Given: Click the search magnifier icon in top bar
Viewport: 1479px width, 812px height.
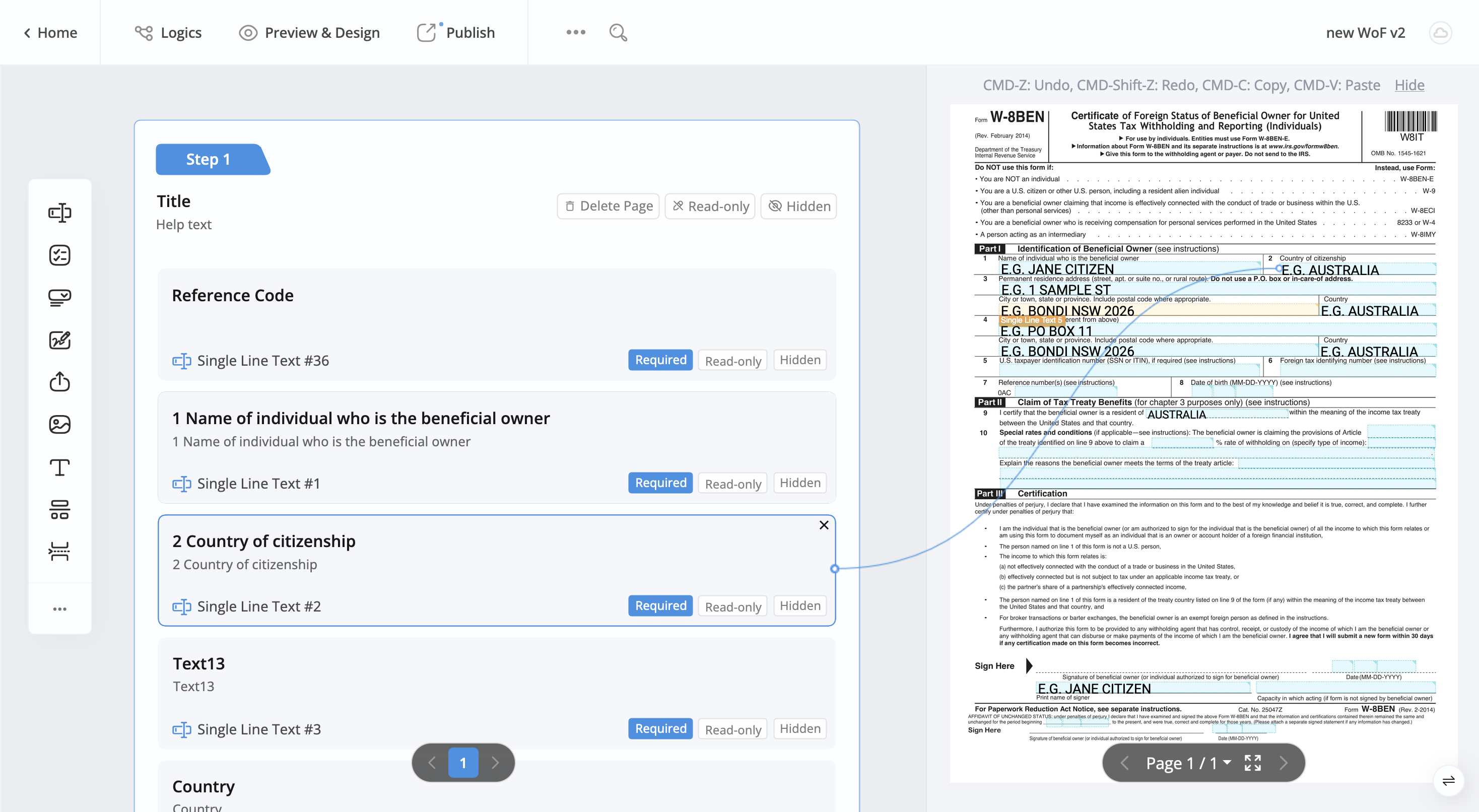Looking at the screenshot, I should click(618, 33).
